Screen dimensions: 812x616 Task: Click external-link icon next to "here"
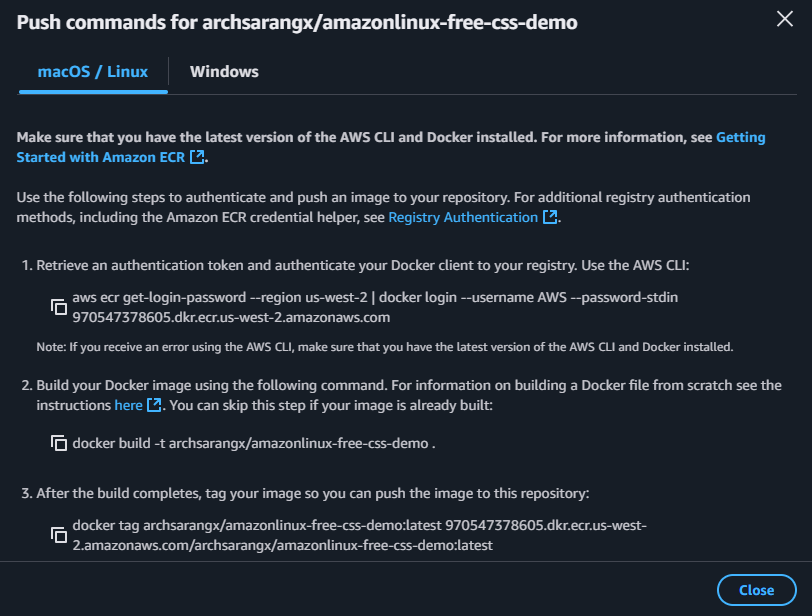[154, 405]
